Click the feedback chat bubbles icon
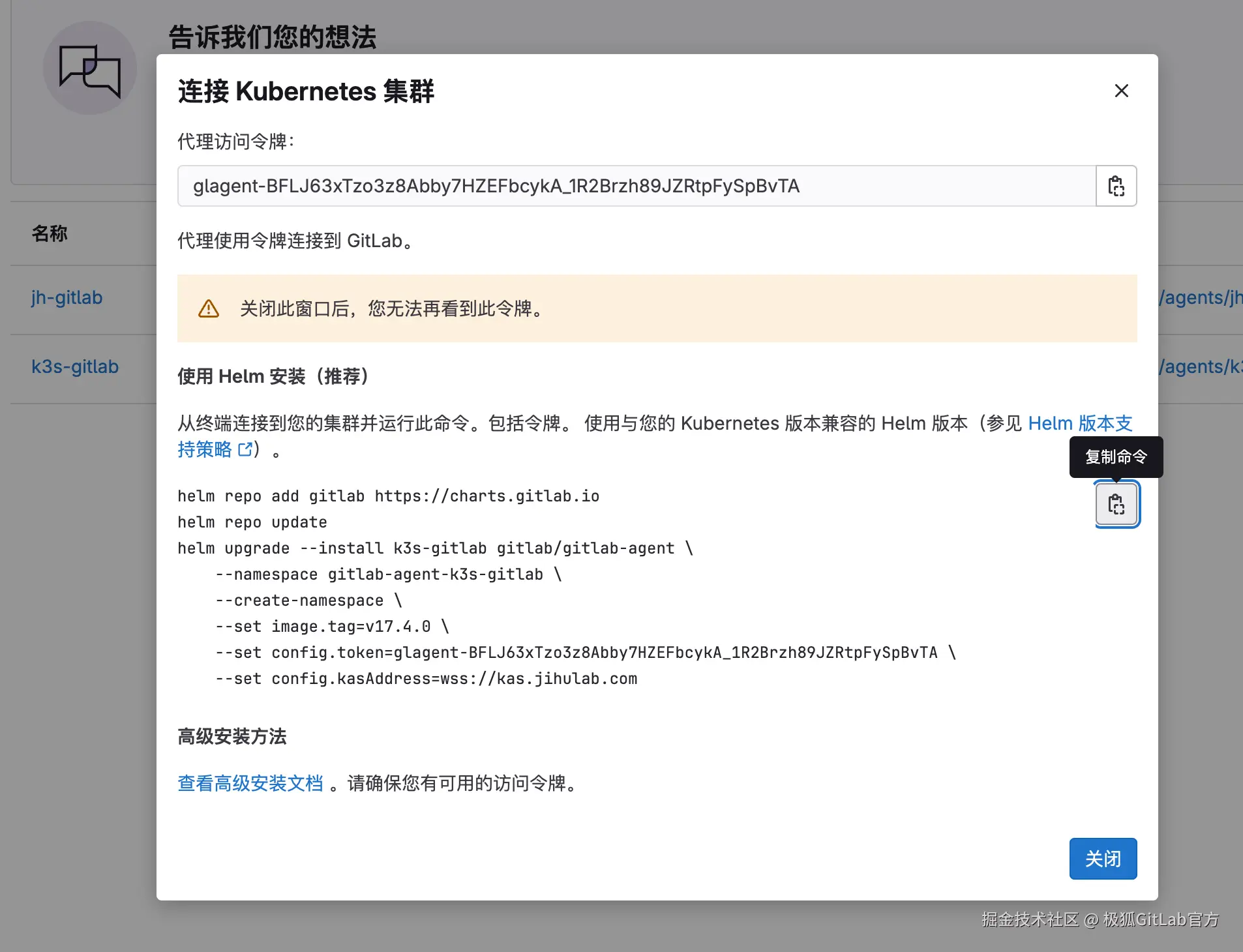This screenshot has width=1243, height=952. coord(90,68)
